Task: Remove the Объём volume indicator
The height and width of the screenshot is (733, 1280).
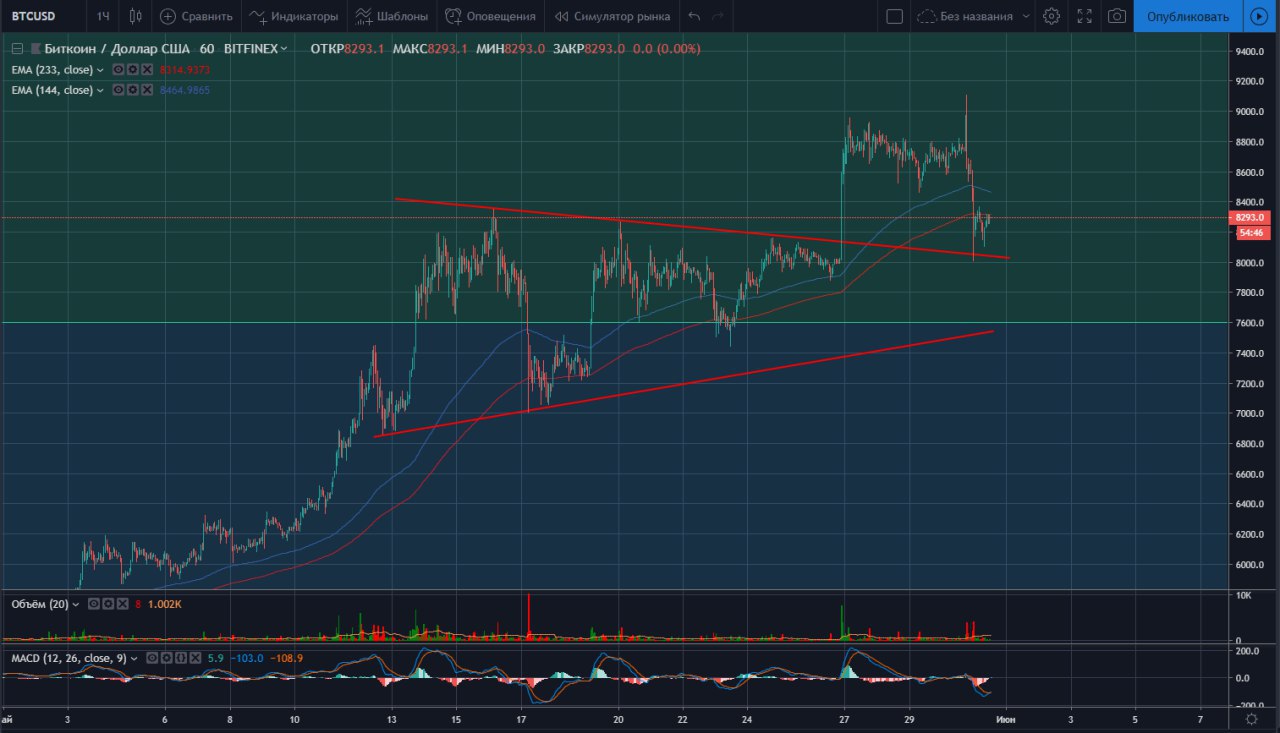Action: (x=121, y=604)
